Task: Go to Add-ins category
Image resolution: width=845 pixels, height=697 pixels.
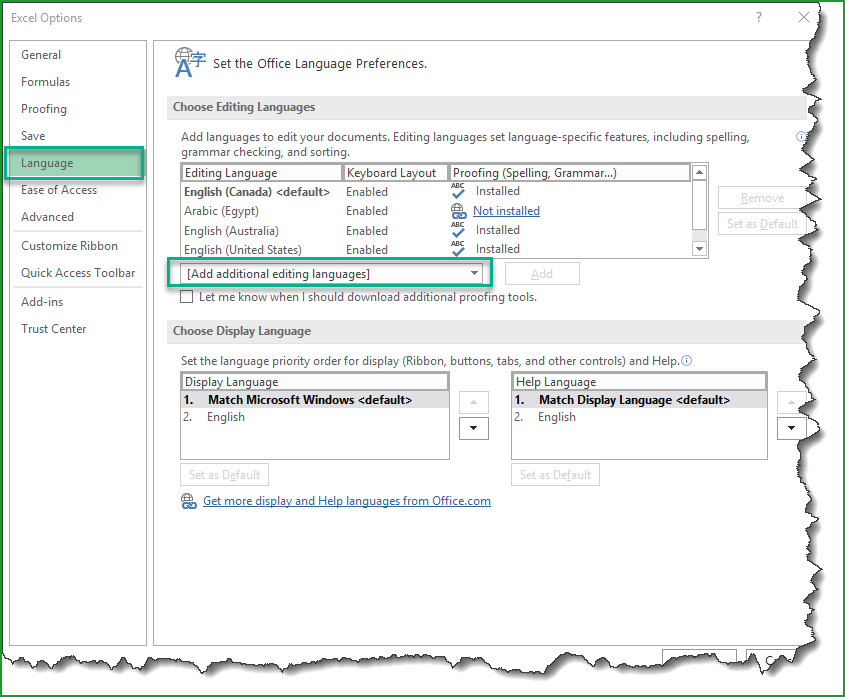Action: point(42,302)
